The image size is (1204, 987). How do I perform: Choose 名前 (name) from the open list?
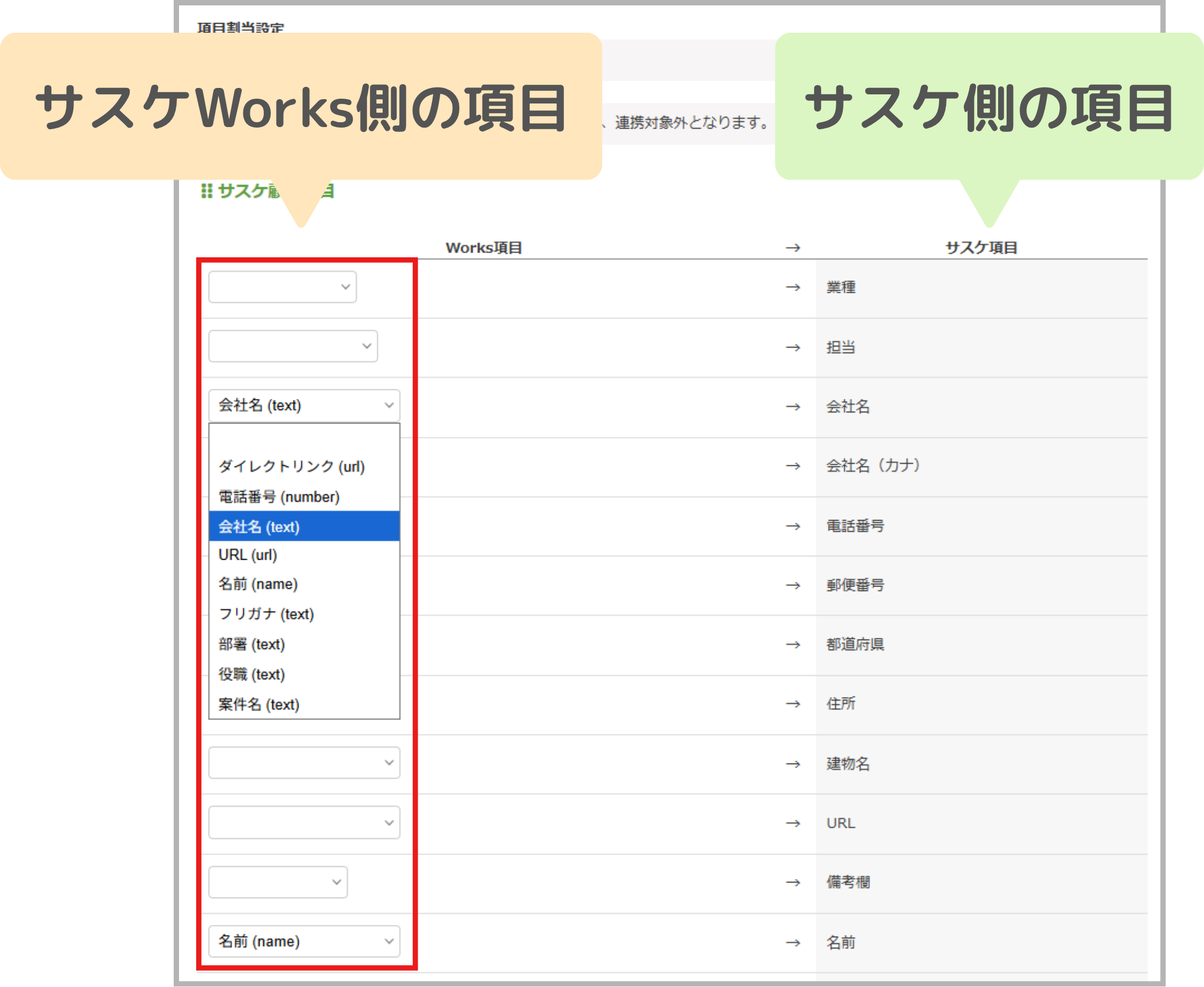[x=304, y=584]
